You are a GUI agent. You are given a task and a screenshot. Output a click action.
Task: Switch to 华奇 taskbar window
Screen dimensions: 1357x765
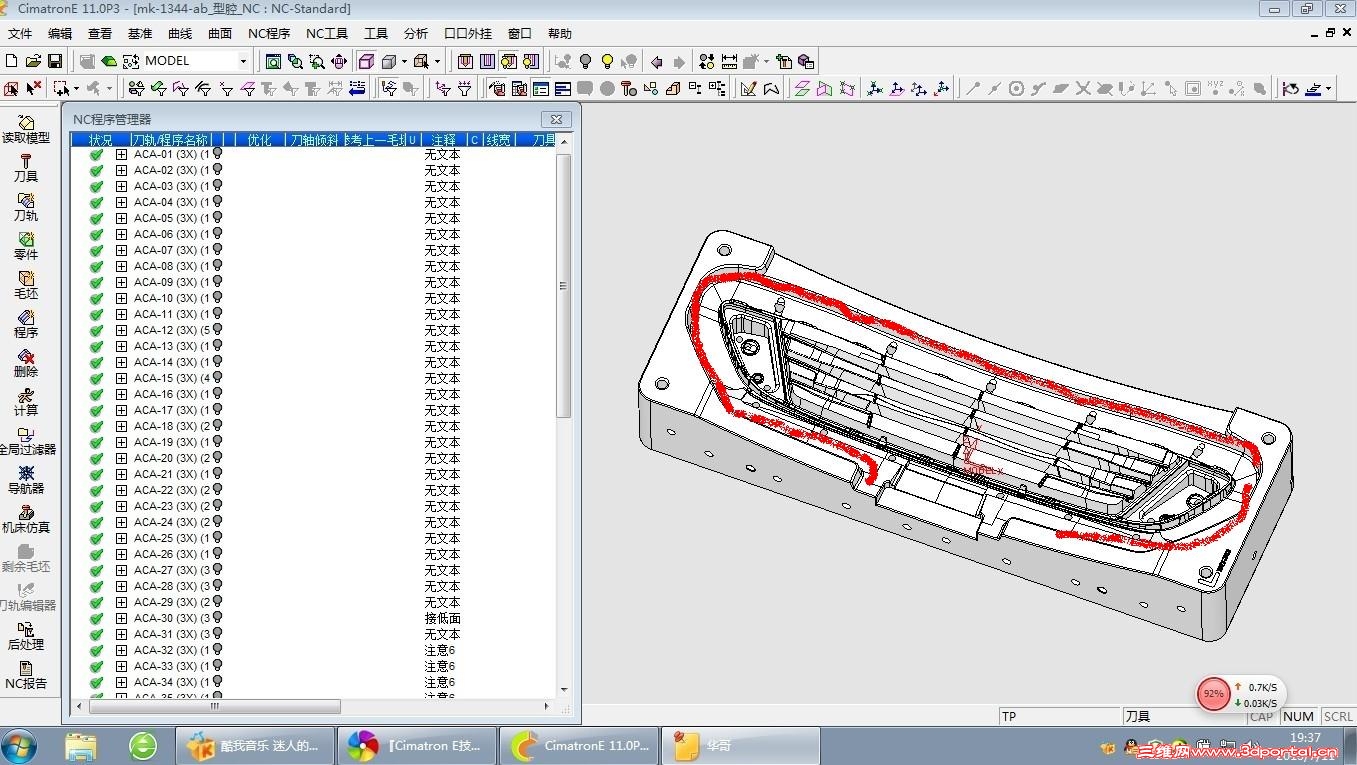tap(740, 746)
